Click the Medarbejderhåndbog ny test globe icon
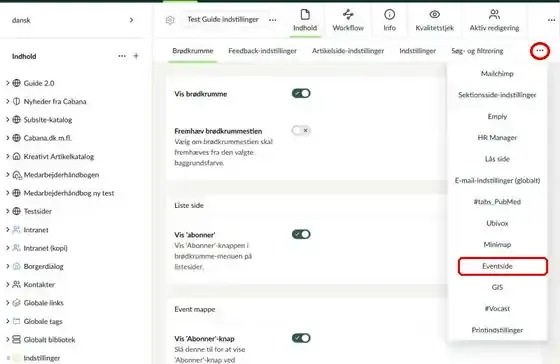The width and height of the screenshot is (560, 364). pos(16,193)
